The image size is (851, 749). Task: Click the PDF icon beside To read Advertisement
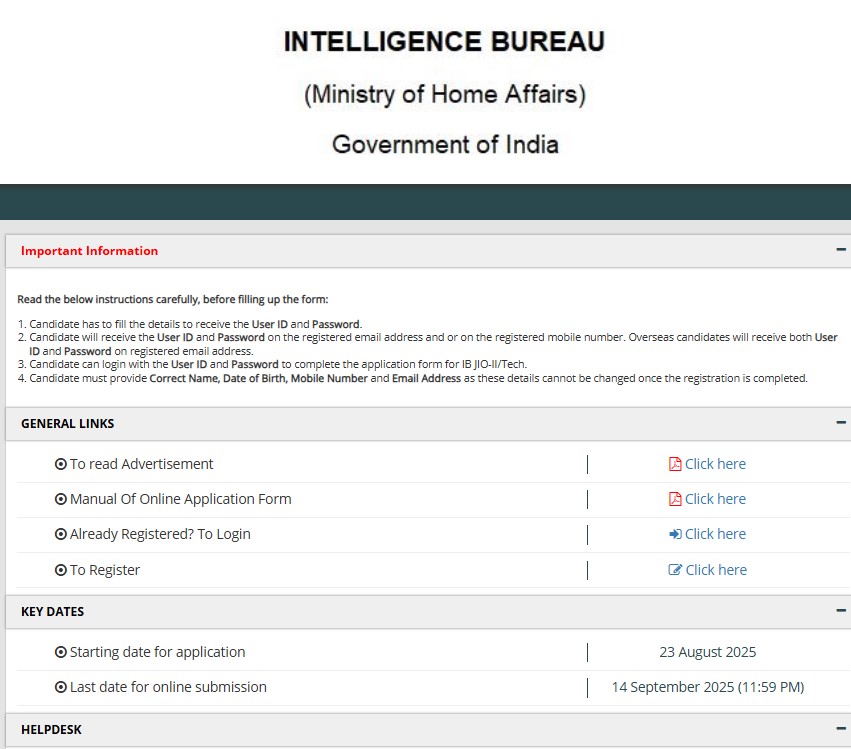(675, 464)
